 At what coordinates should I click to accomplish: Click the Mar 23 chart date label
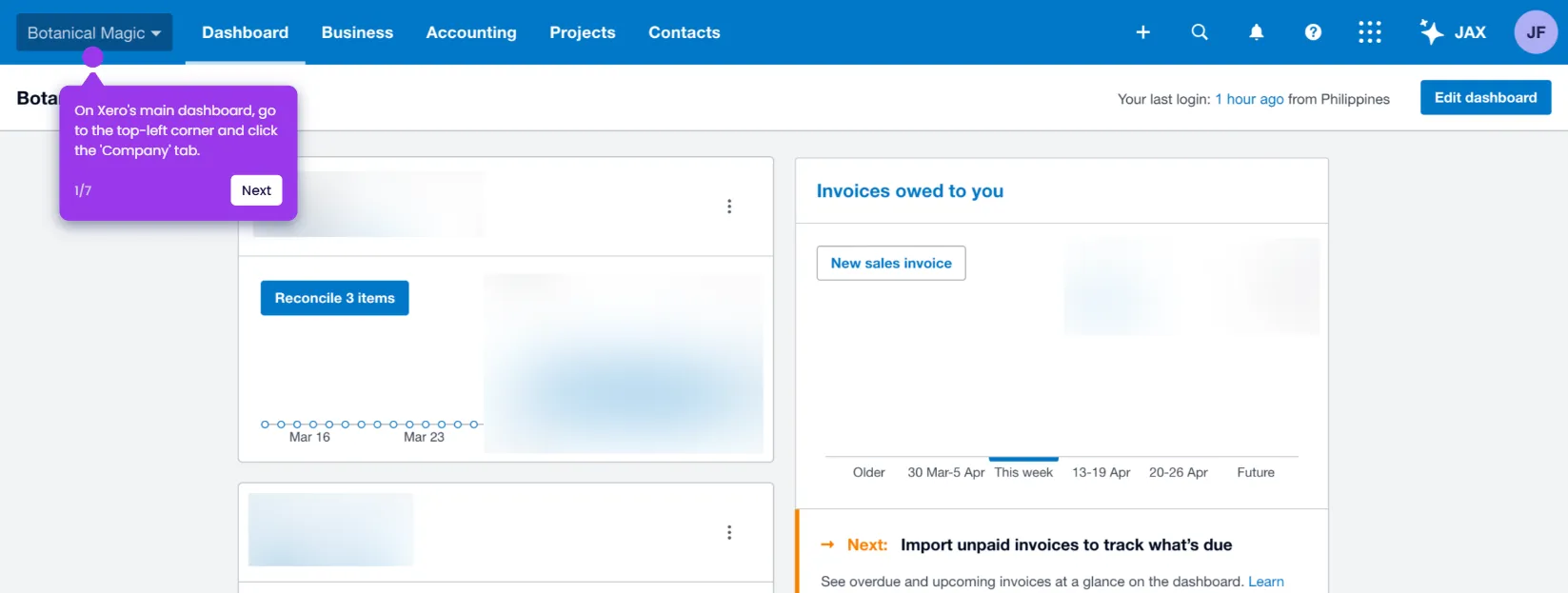click(x=424, y=437)
